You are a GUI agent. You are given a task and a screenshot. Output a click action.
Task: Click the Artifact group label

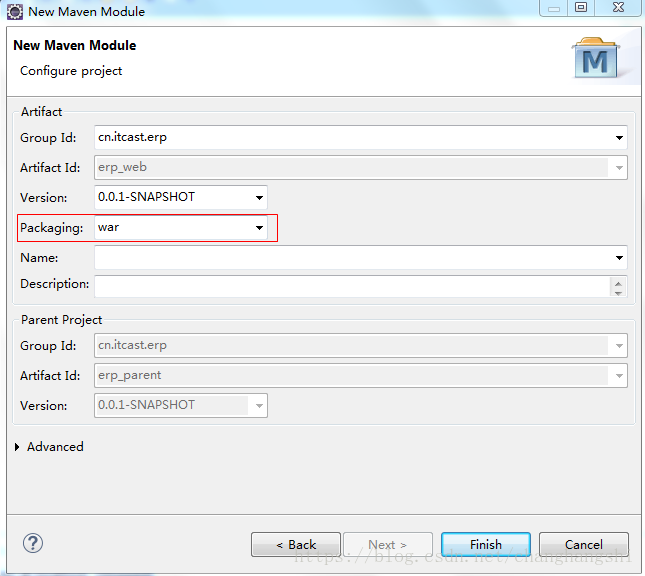41,111
